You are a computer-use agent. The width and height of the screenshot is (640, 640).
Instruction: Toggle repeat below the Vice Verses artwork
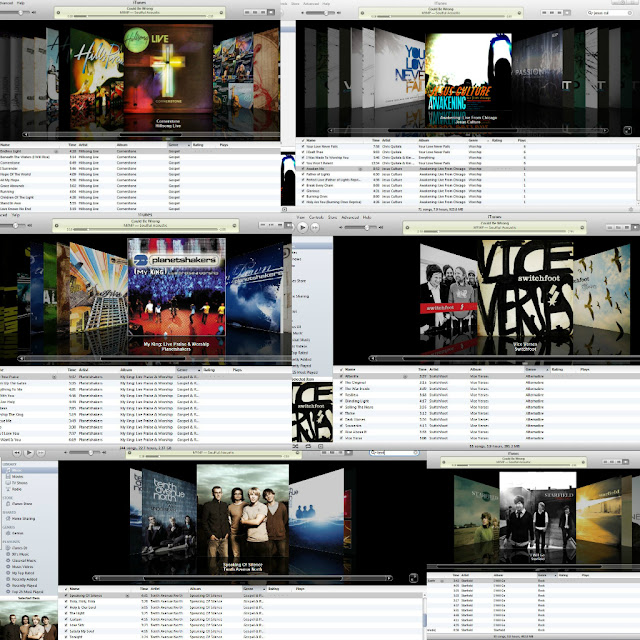pyautogui.click(x=308, y=446)
